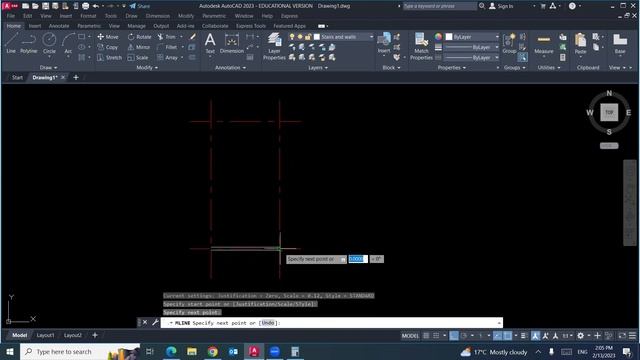The image size is (640, 360).
Task: Toggle grid display in status bar
Action: click(426, 336)
